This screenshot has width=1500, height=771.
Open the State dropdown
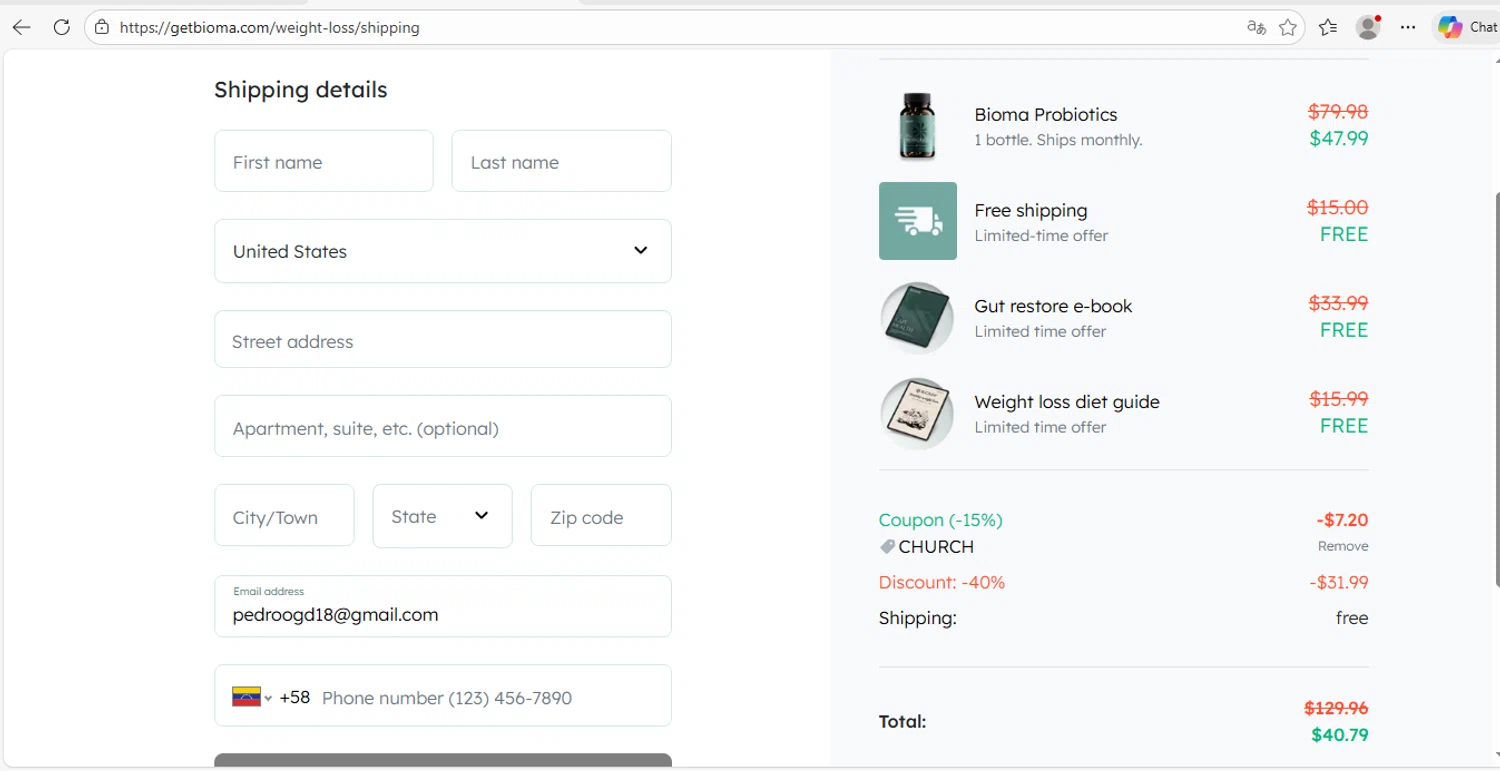coord(442,516)
